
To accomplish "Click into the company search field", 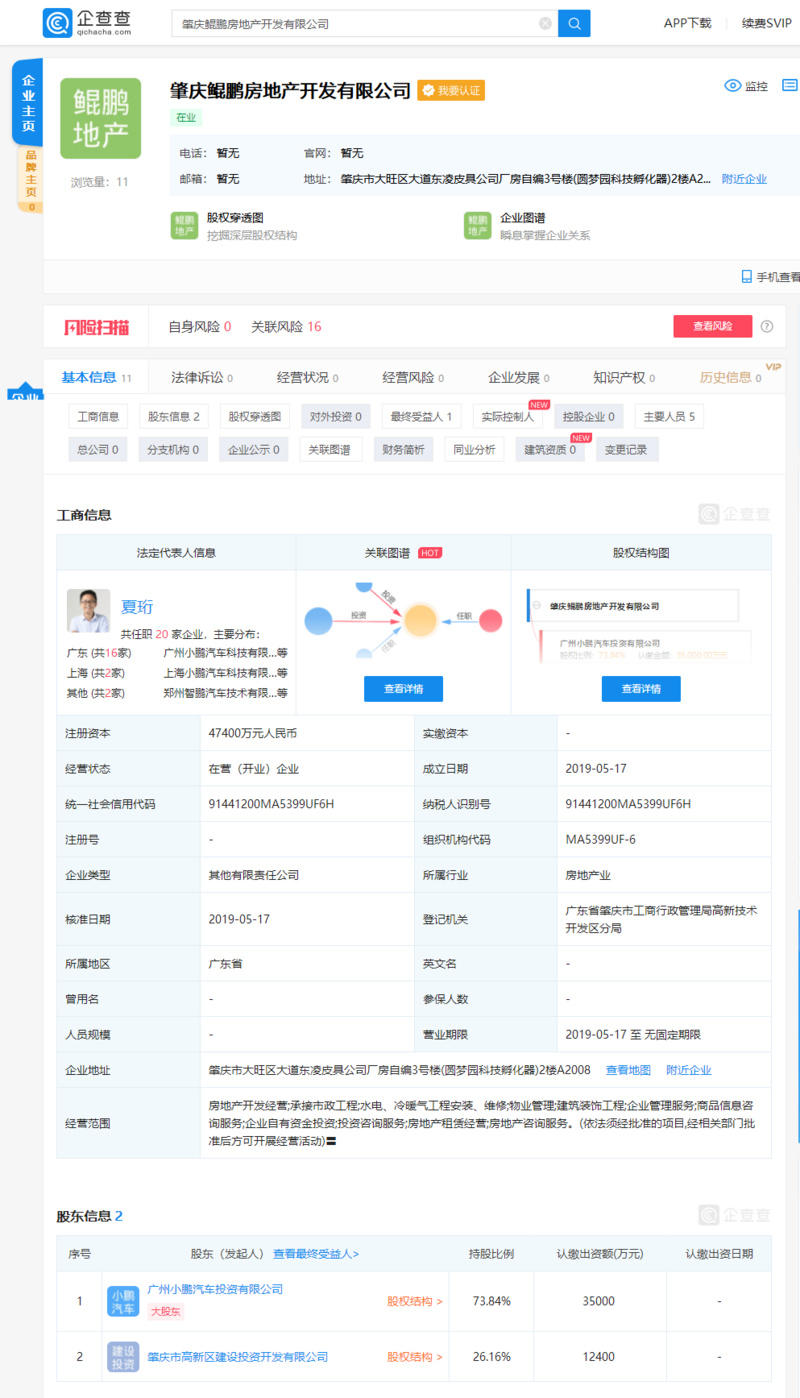I will pos(355,23).
